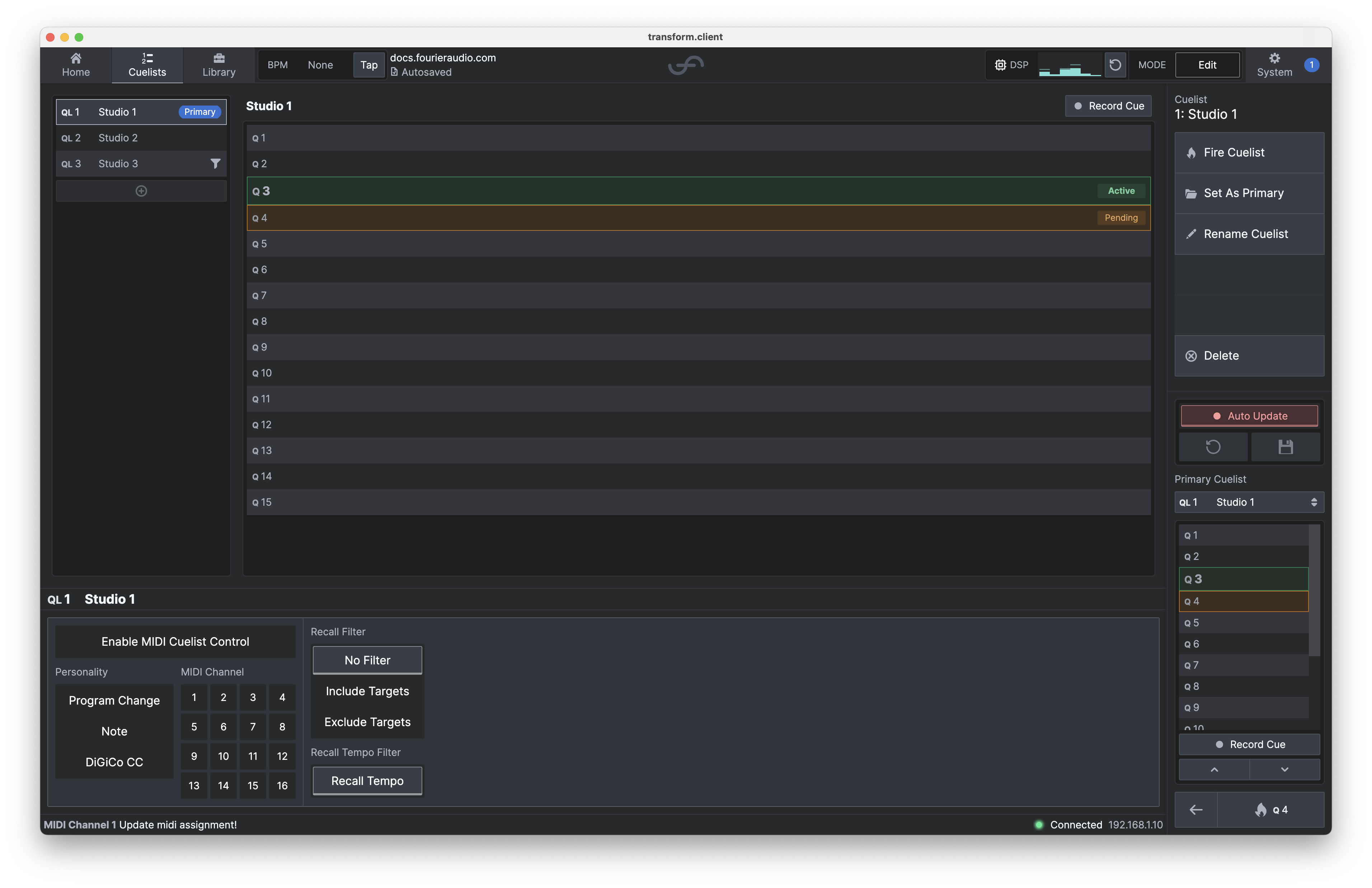This screenshot has width=1372, height=888.
Task: Click Fire Cuelist
Action: (x=1249, y=152)
